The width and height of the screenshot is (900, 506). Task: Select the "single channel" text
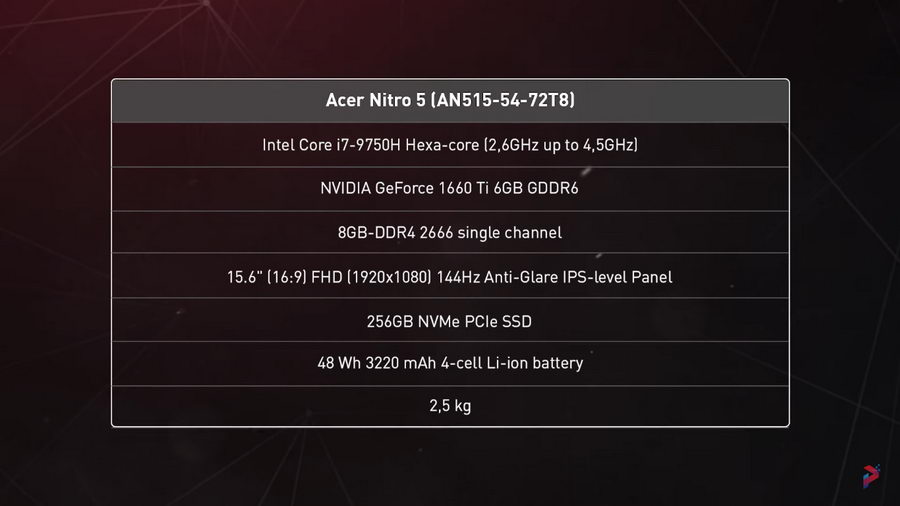[x=510, y=233]
